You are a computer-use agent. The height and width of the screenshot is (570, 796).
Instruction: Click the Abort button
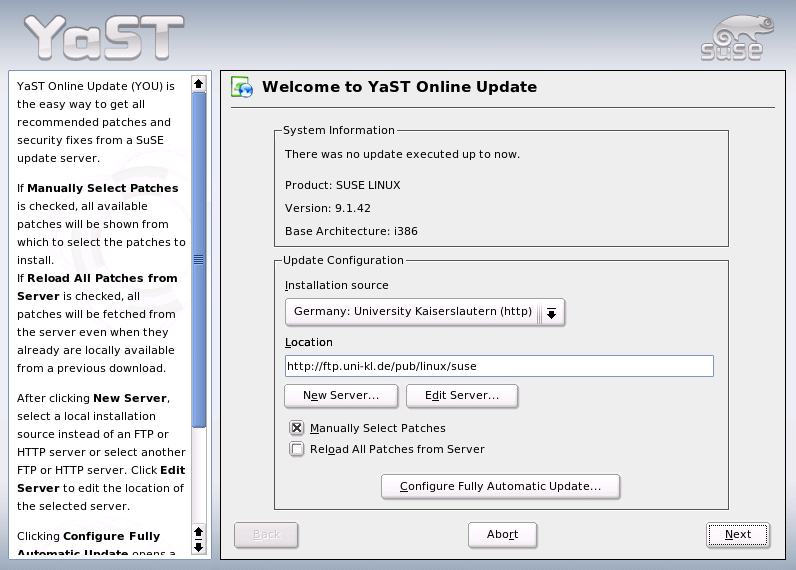503,534
